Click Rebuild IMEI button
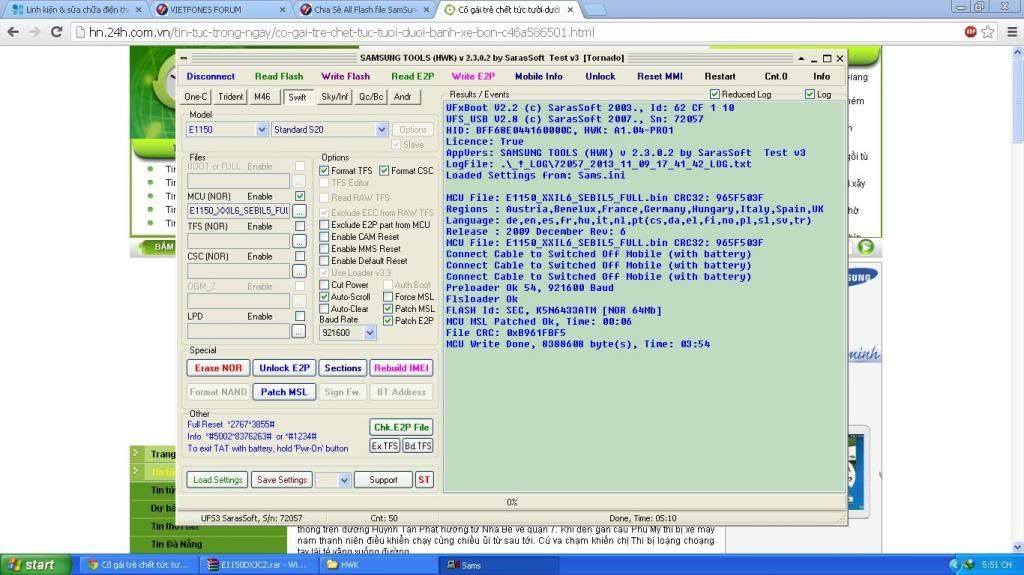Image resolution: width=1024 pixels, height=575 pixels. (401, 368)
